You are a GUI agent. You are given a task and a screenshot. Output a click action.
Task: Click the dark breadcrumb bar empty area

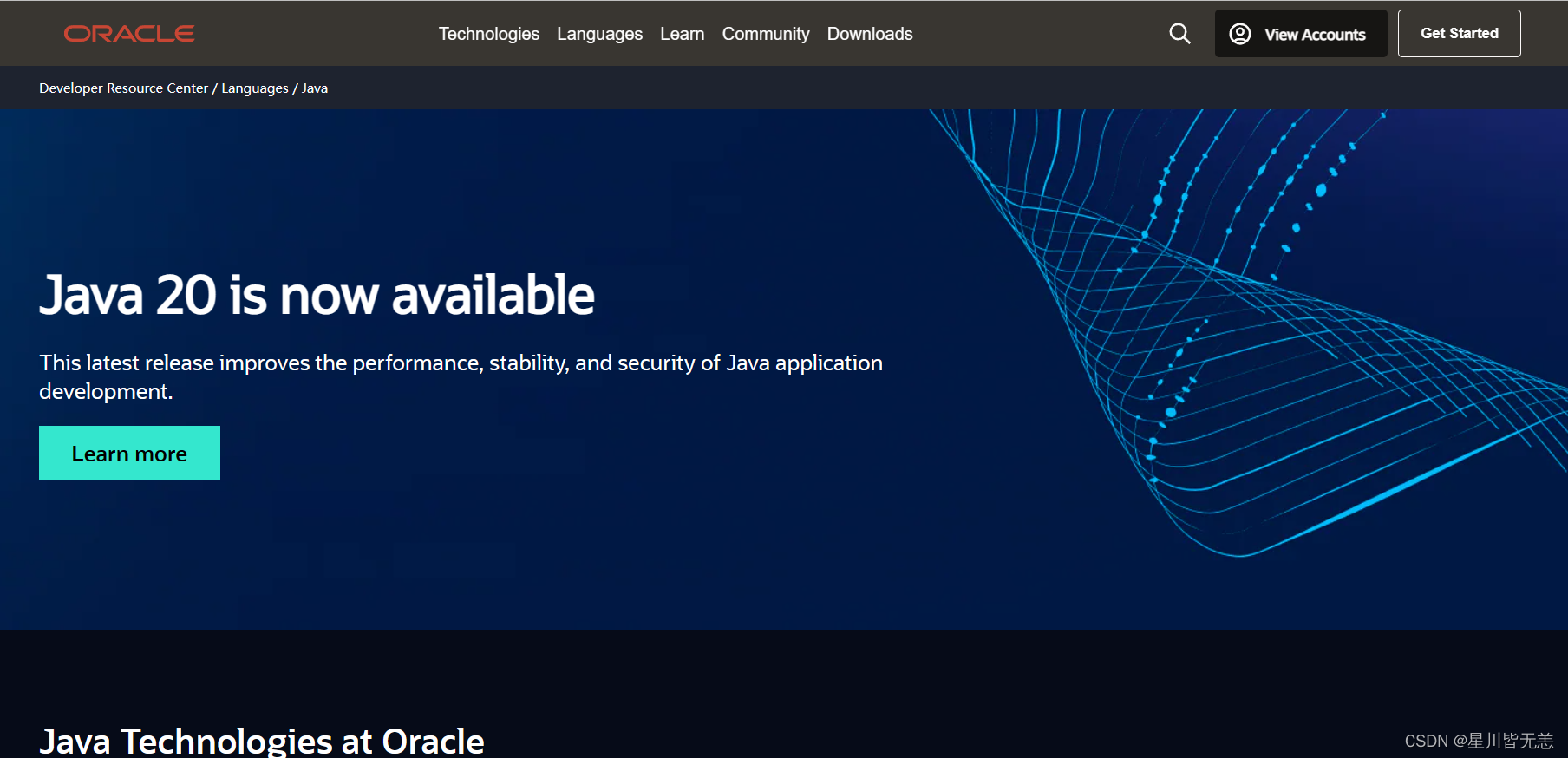point(867,88)
